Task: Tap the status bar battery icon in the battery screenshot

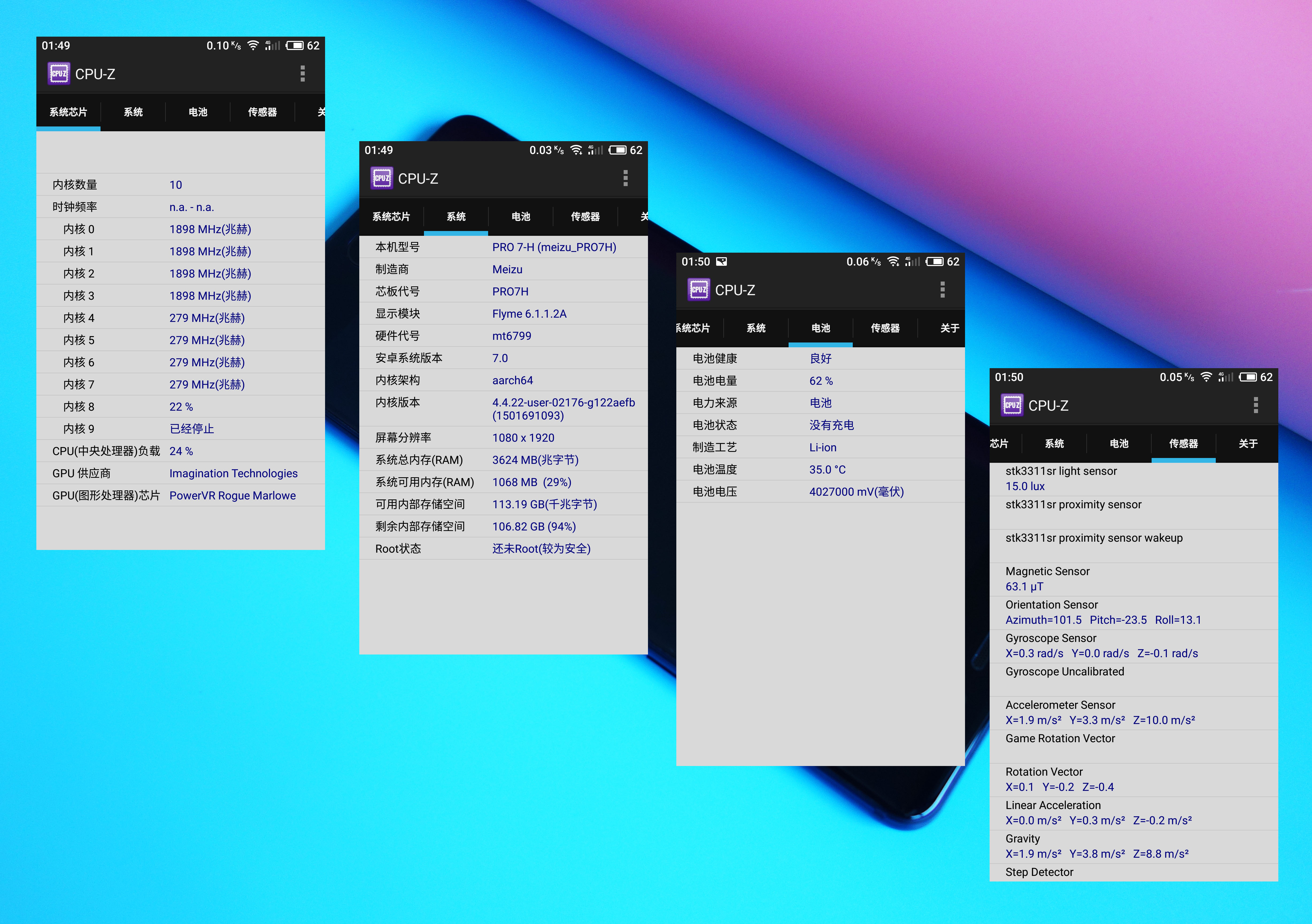Action: click(935, 261)
